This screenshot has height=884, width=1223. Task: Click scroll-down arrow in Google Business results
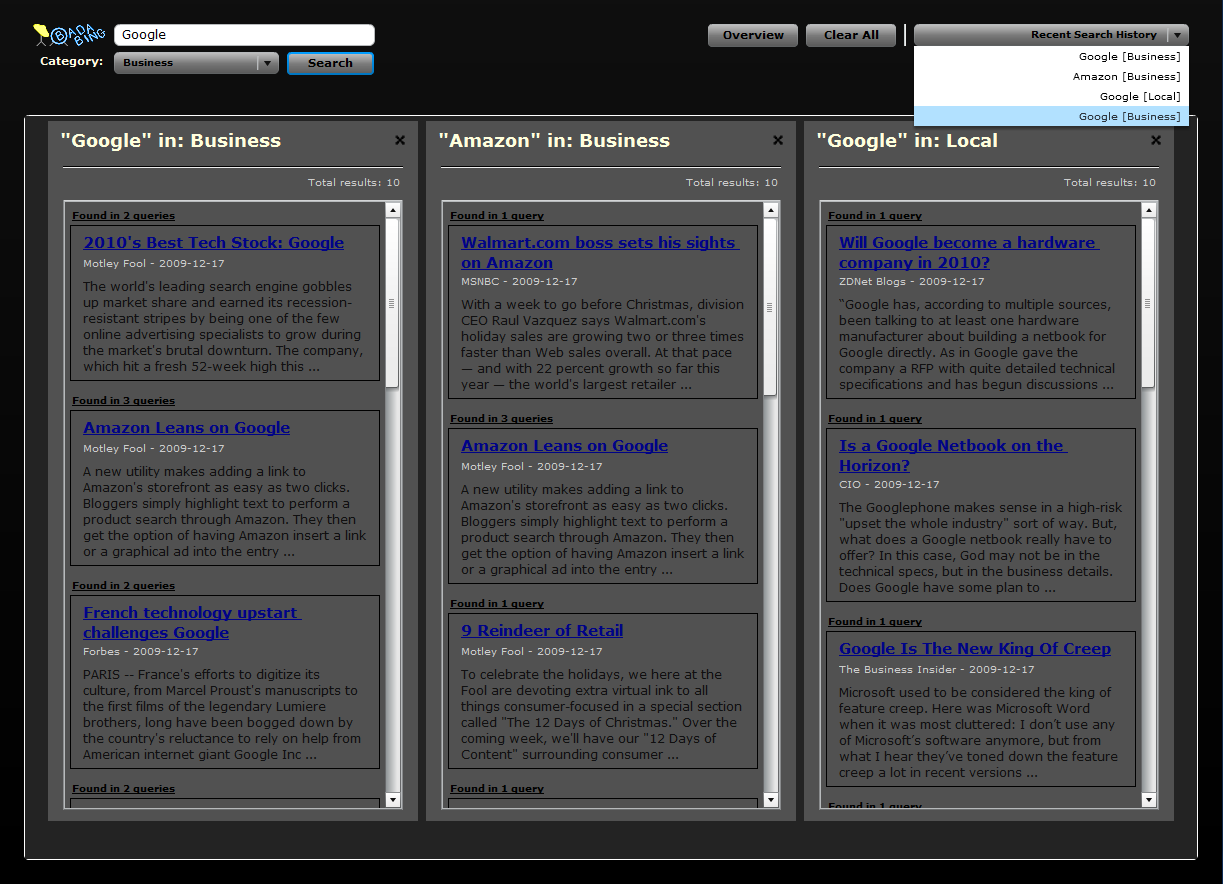(x=392, y=800)
